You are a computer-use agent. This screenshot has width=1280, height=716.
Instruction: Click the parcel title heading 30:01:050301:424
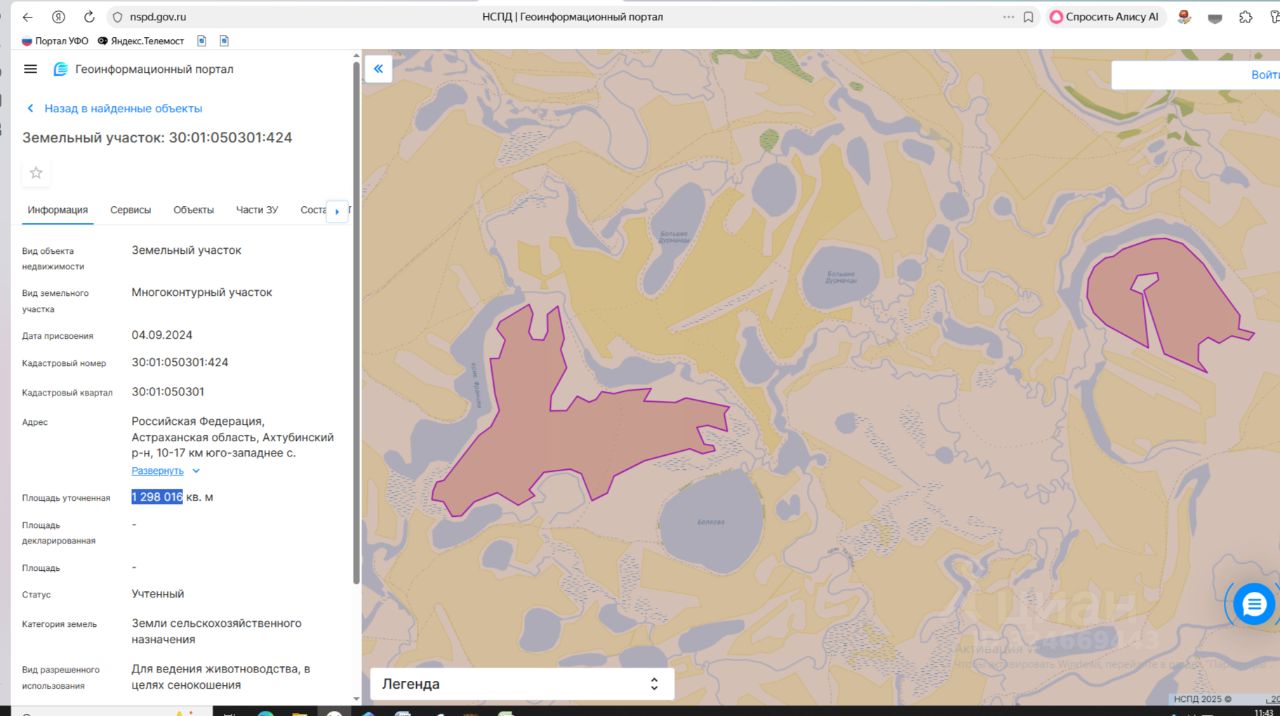coord(157,138)
